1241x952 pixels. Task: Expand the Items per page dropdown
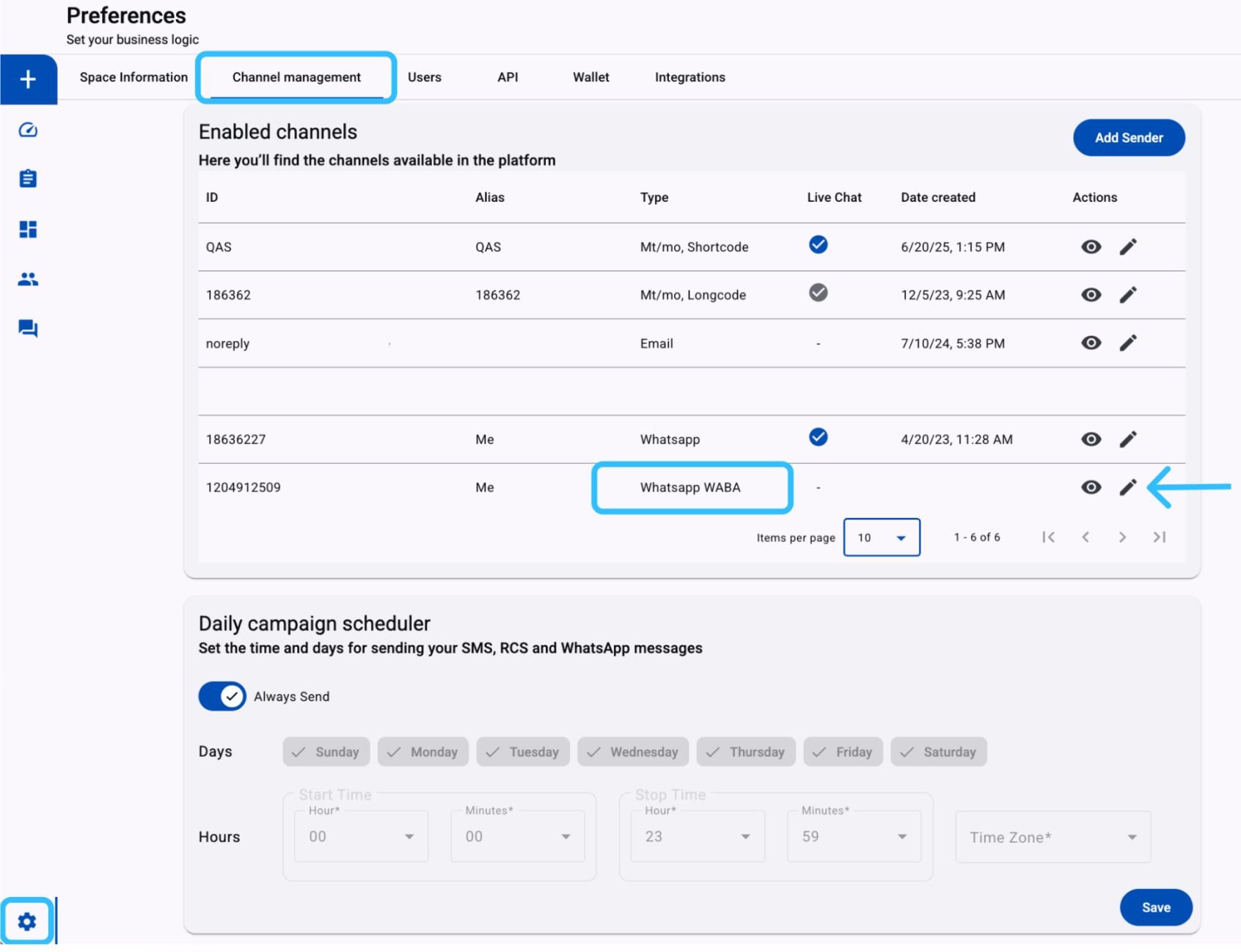coord(882,538)
